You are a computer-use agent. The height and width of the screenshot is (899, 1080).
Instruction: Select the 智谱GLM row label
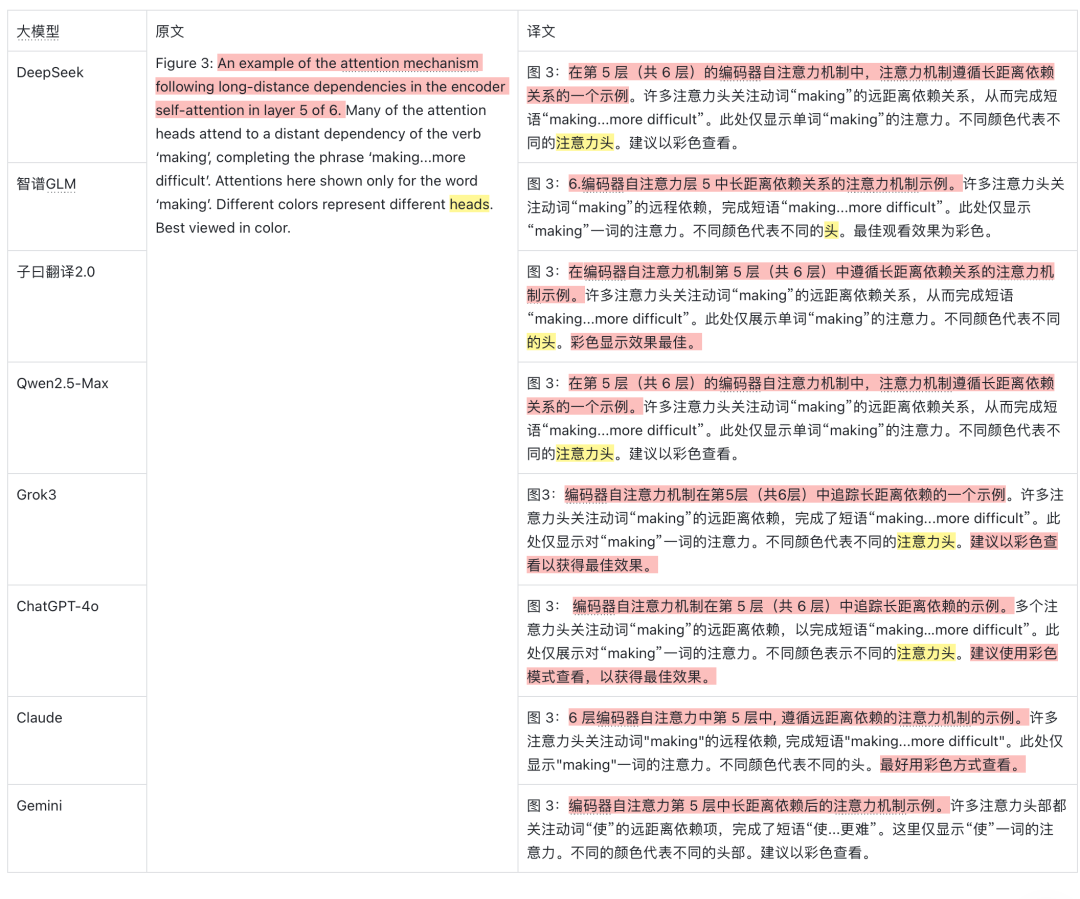pos(46,184)
